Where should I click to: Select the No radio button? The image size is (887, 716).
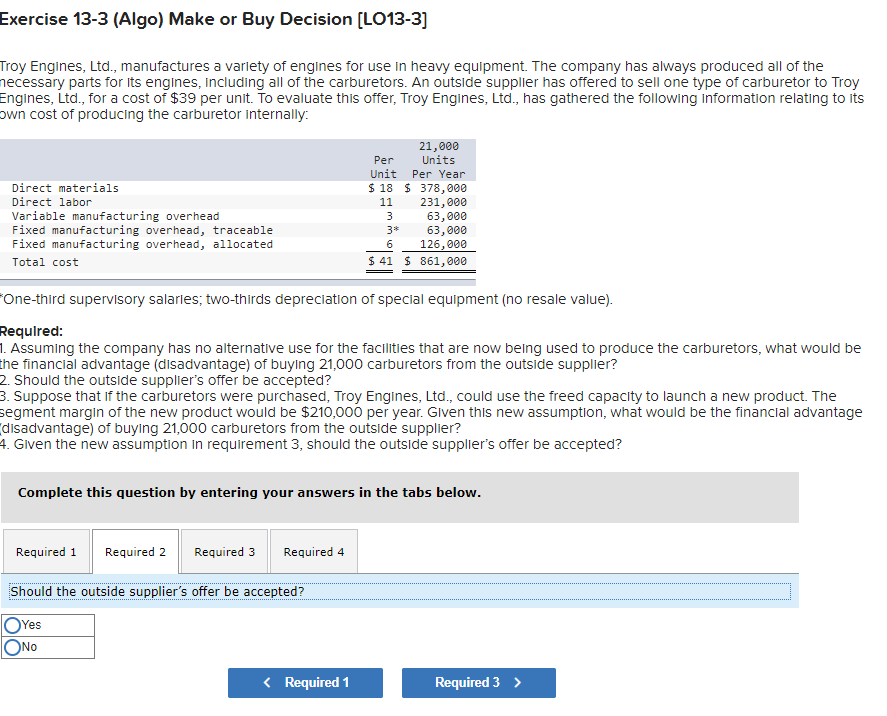pos(12,647)
